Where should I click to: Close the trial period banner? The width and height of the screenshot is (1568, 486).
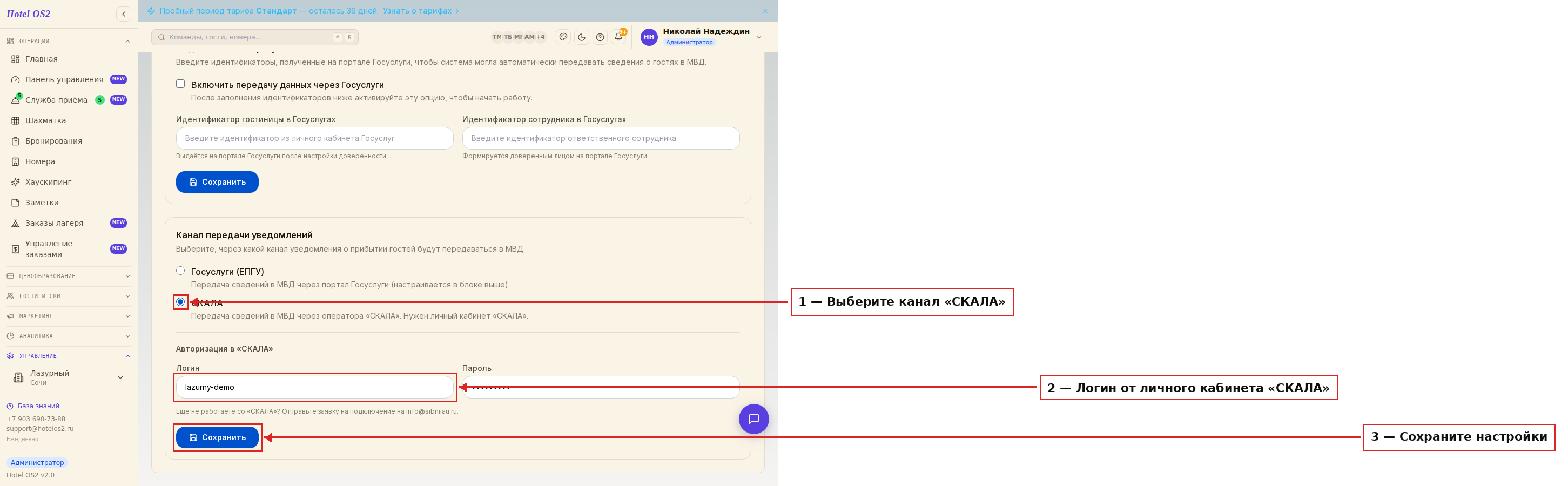tap(765, 11)
